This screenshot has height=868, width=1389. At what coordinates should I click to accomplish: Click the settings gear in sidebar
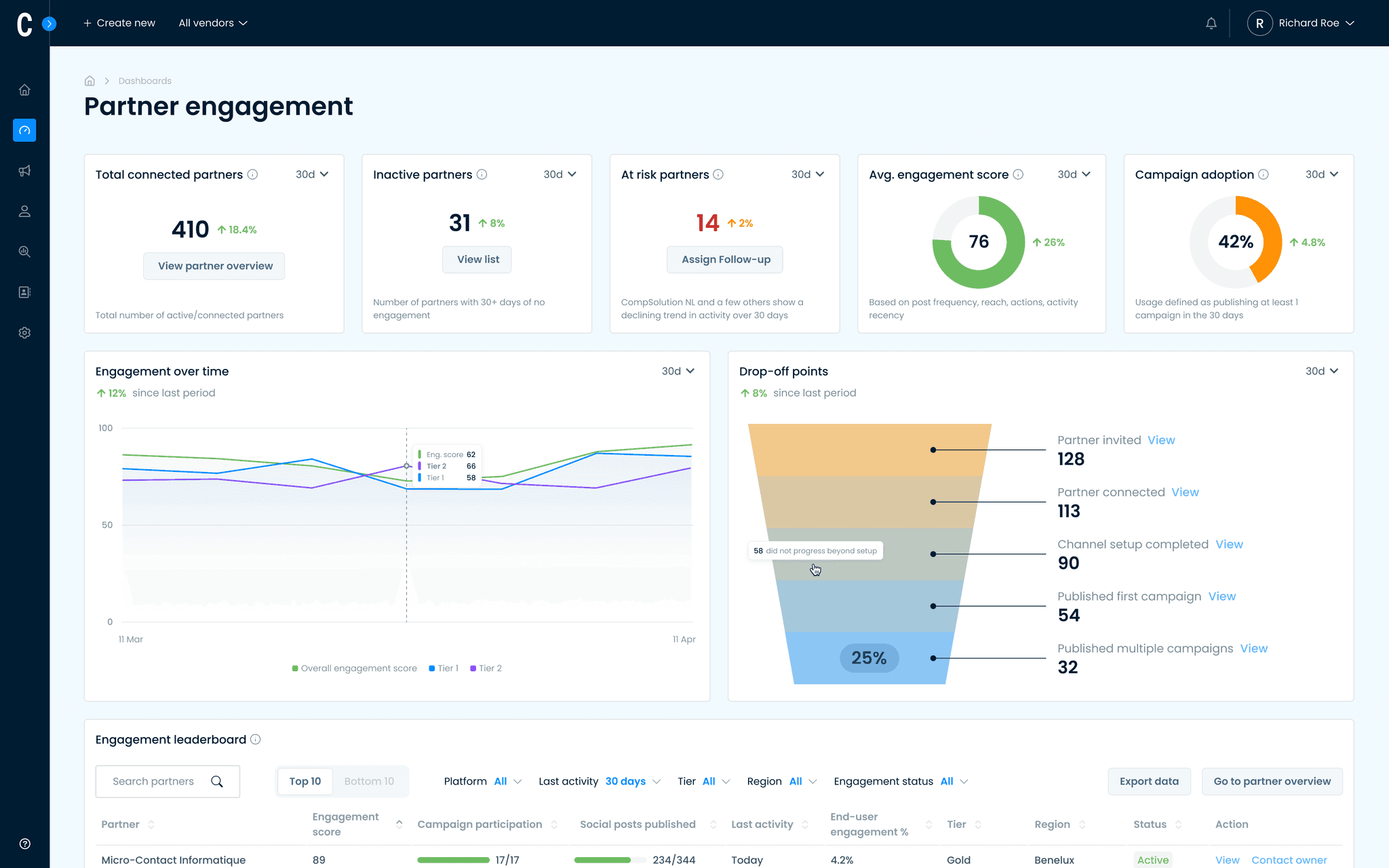tap(24, 333)
